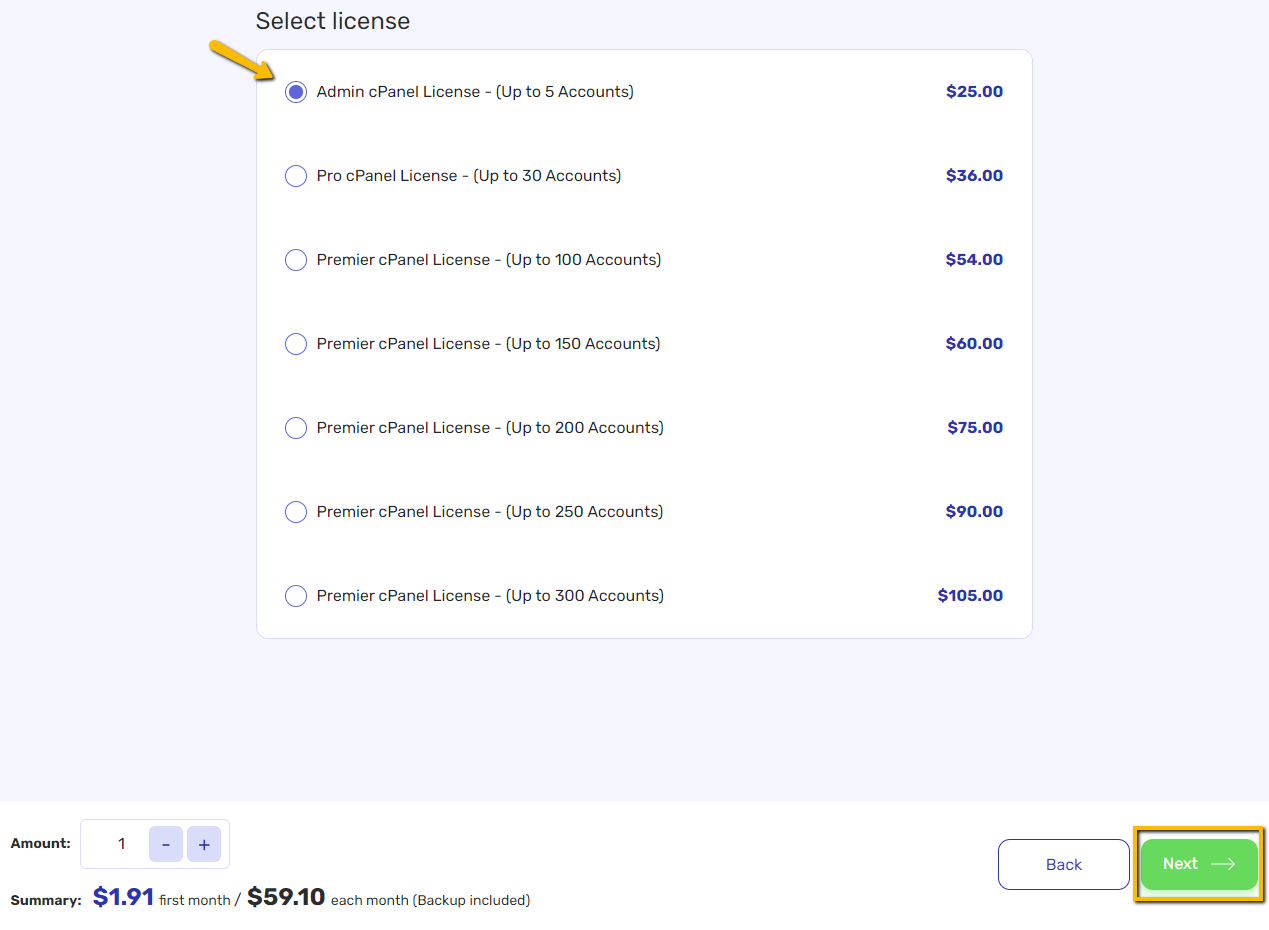Select Premier cPanel License up to 100 Accounts
Image resolution: width=1269 pixels, height=930 pixels.
296,260
